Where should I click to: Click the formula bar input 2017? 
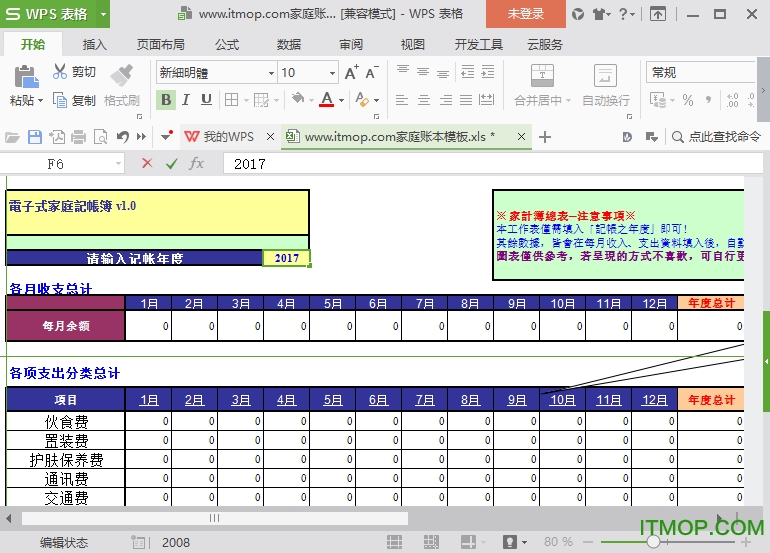pos(493,164)
